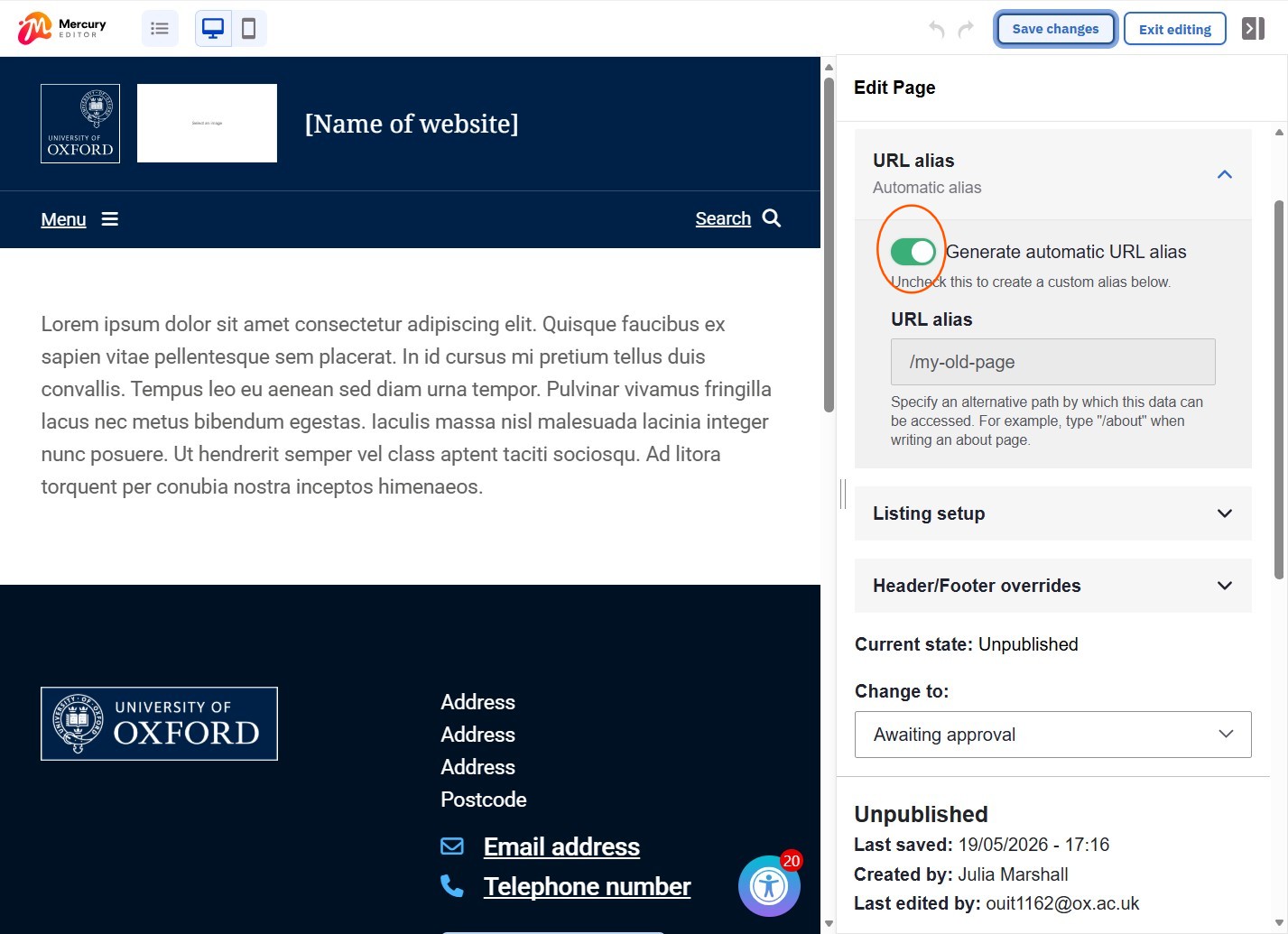This screenshot has height=934, width=1288.
Task: Click the envelope email icon in footer
Action: coord(452,846)
